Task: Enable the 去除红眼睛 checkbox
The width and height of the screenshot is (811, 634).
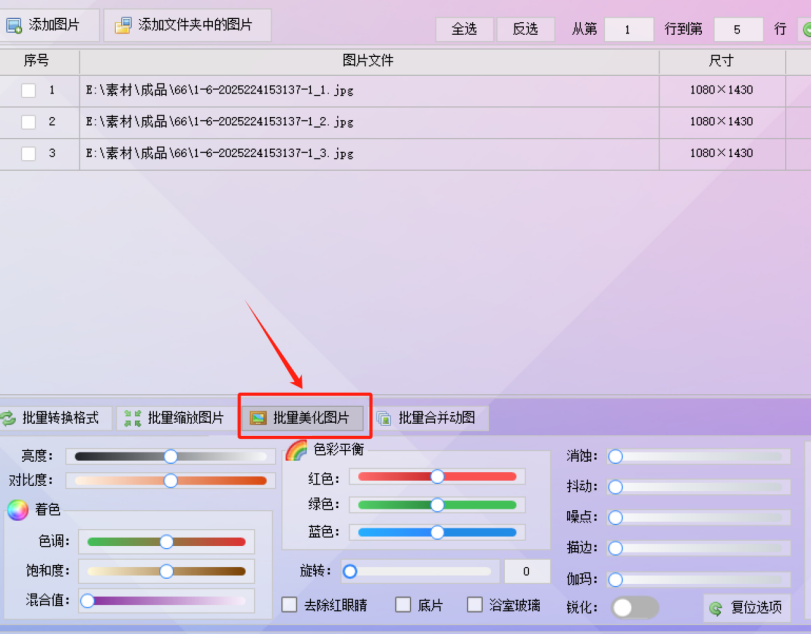Action: (x=289, y=605)
